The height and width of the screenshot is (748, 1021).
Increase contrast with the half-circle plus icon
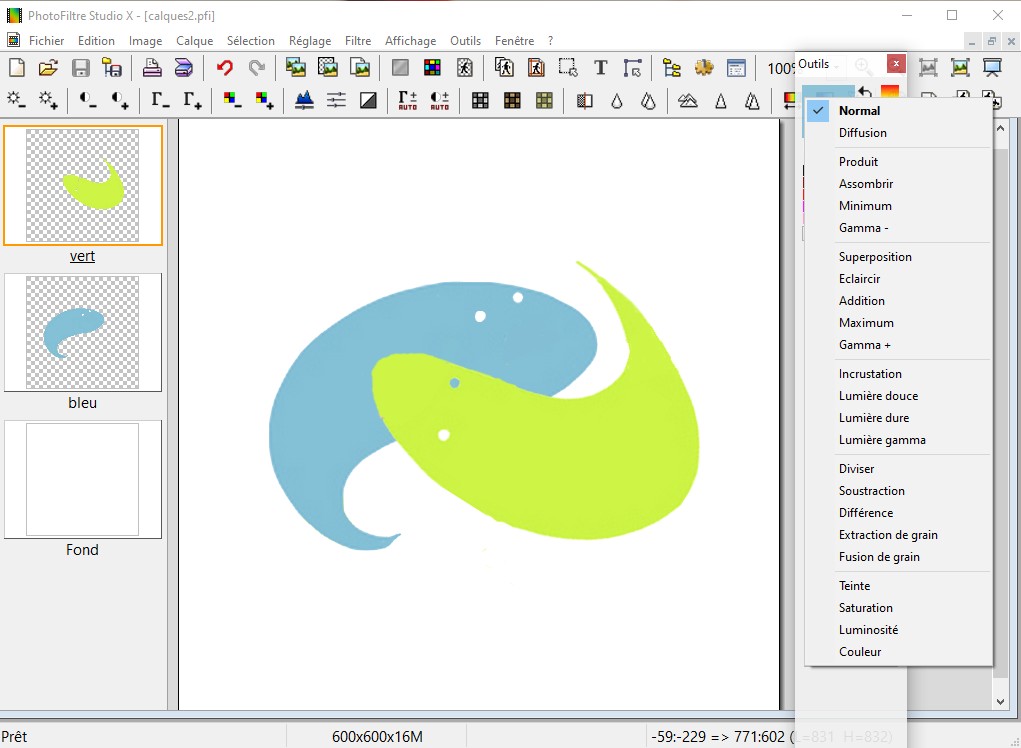(120, 100)
